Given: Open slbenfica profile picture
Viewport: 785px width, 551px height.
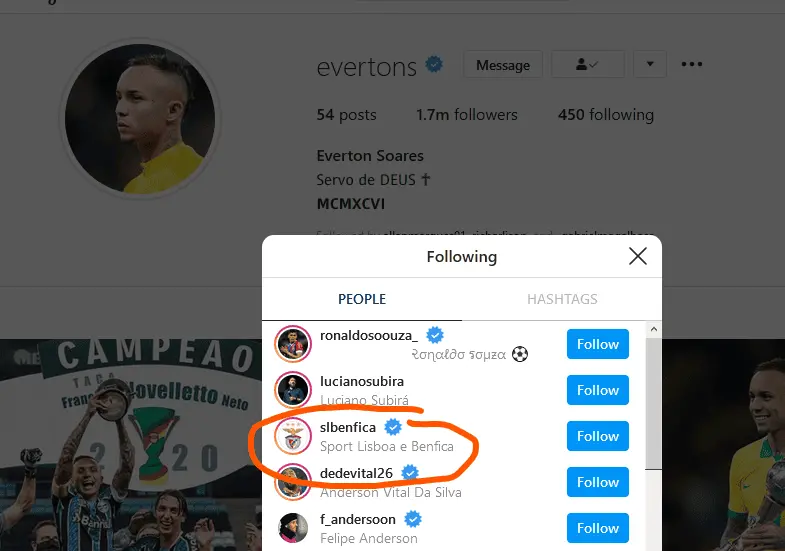Looking at the screenshot, I should (293, 437).
